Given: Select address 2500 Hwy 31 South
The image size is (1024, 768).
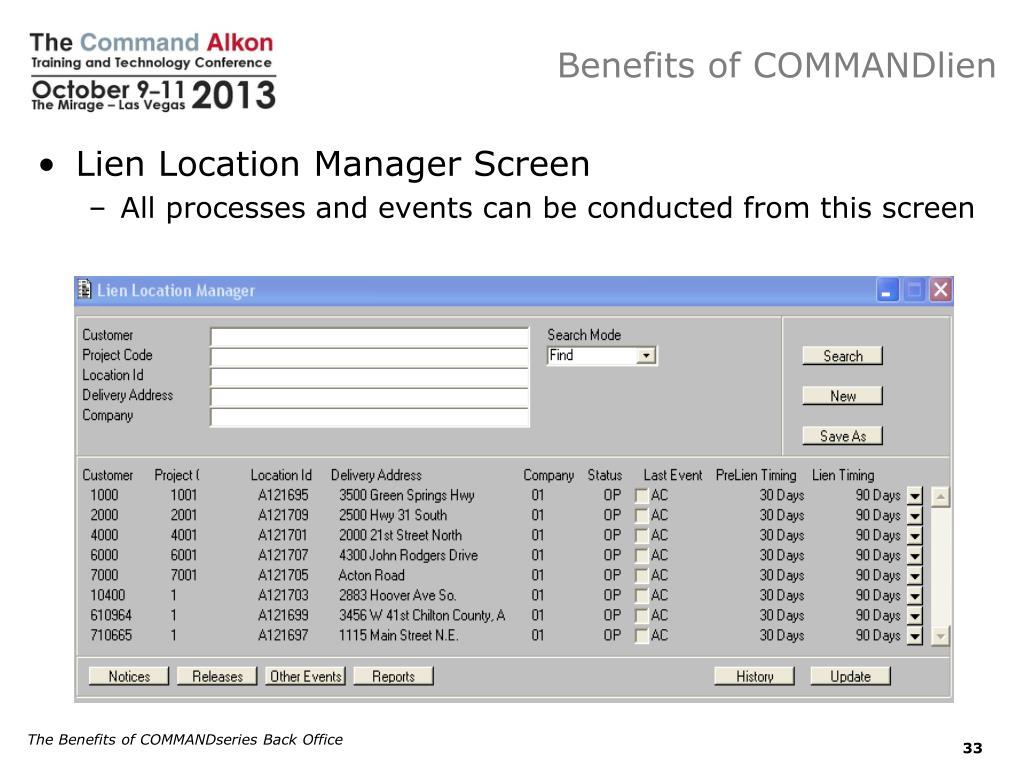Looking at the screenshot, I should [392, 515].
